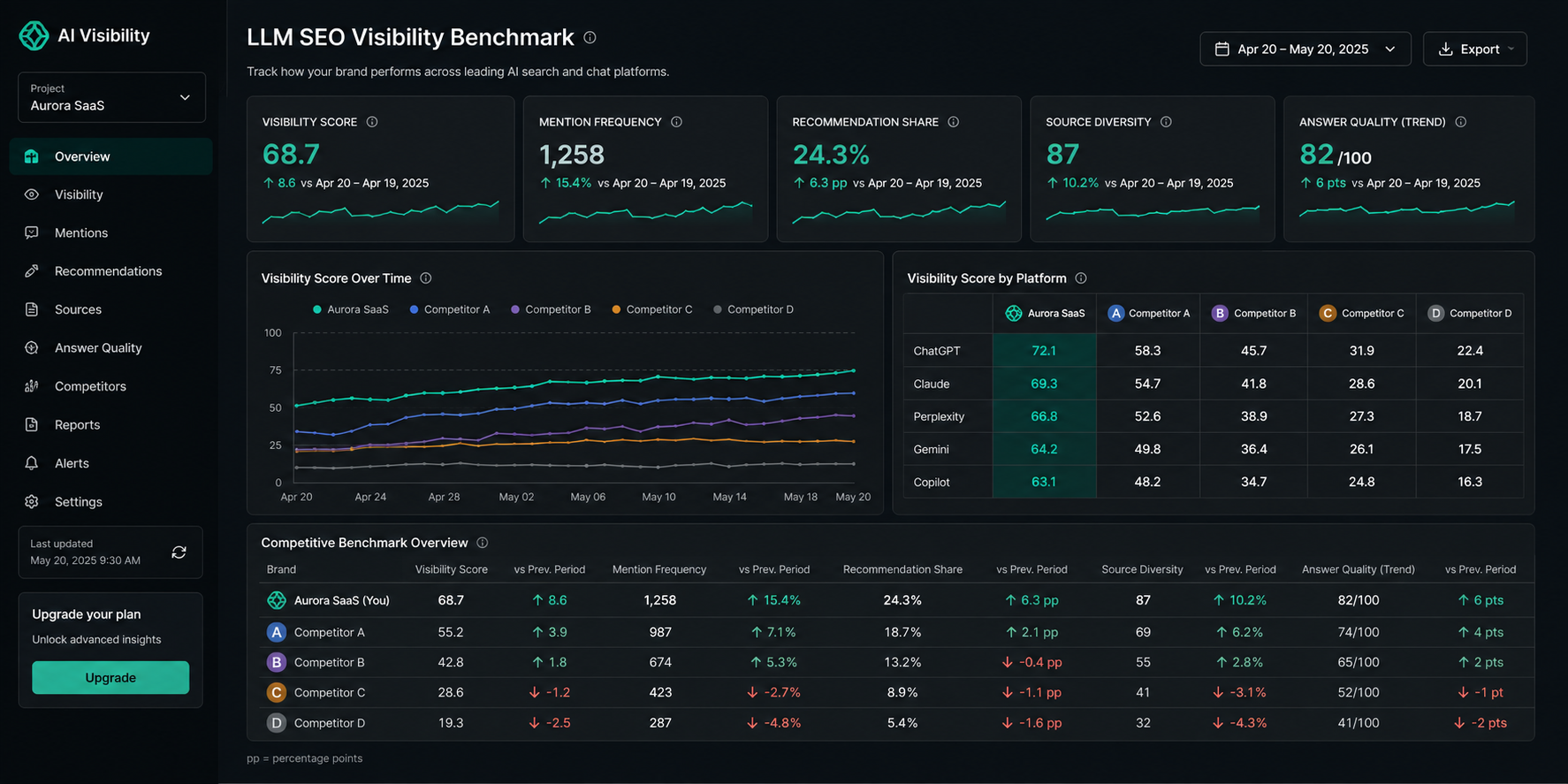1568x784 pixels.
Task: Click the Mention Frequency card sparkline
Action: click(646, 212)
